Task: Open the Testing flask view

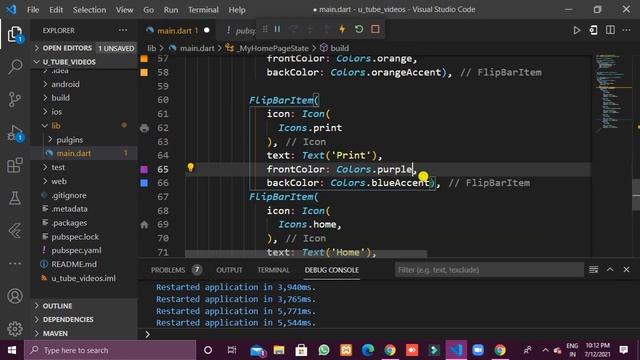Action: 15,198
